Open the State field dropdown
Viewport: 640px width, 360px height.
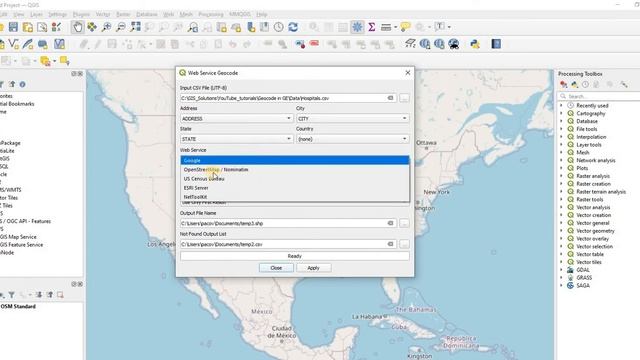[x=236, y=139]
